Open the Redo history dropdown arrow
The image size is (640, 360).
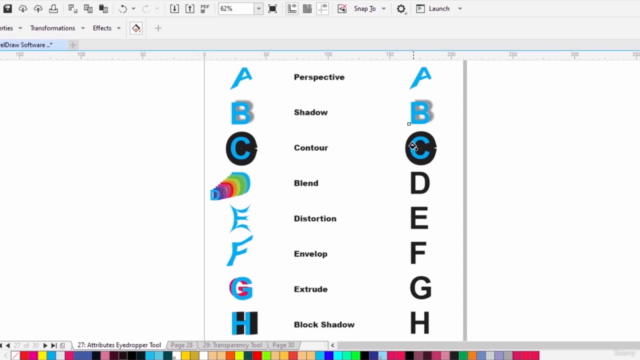pyautogui.click(x=157, y=9)
